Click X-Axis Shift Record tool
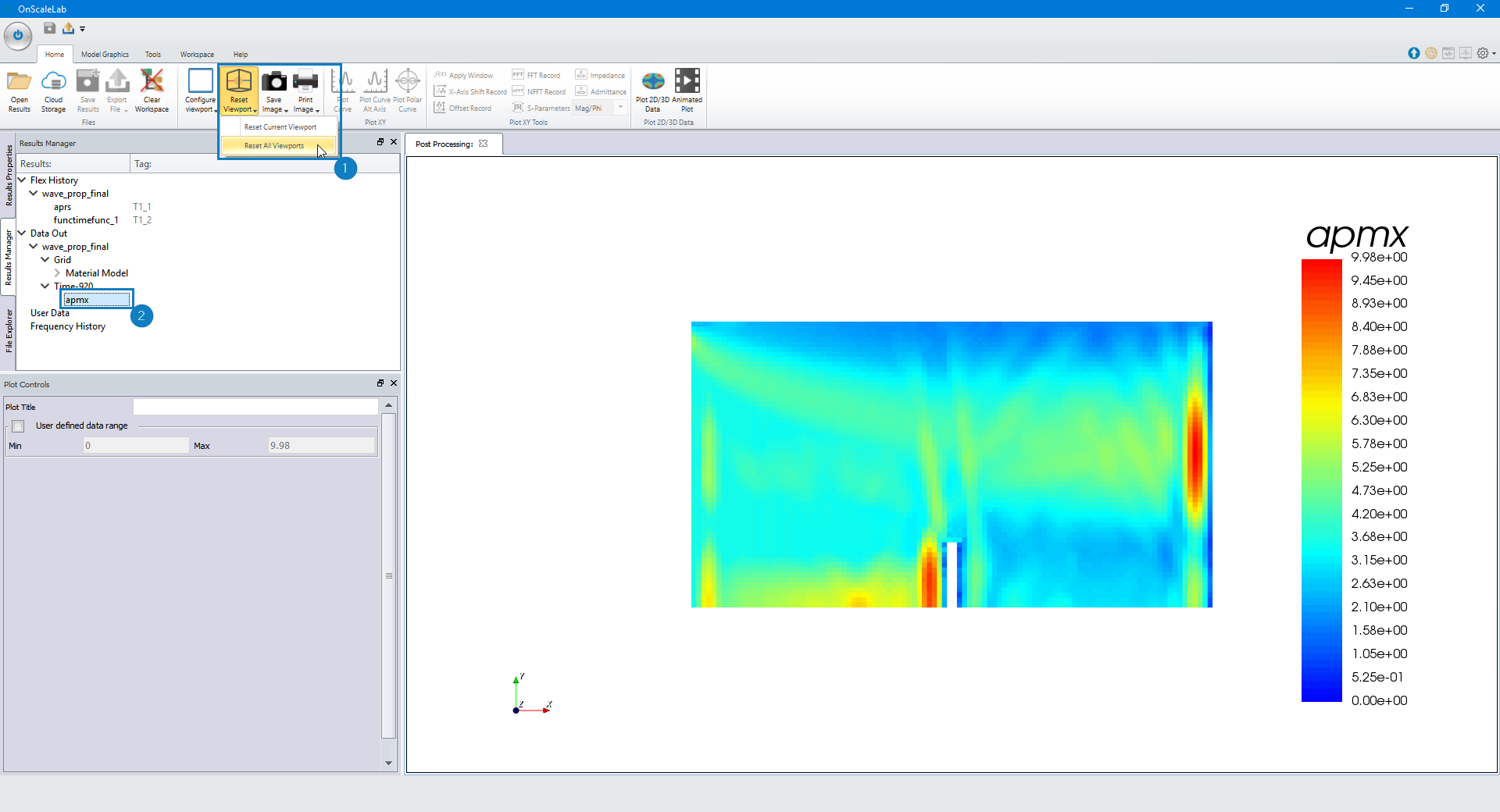Image resolution: width=1500 pixels, height=812 pixels. point(470,91)
